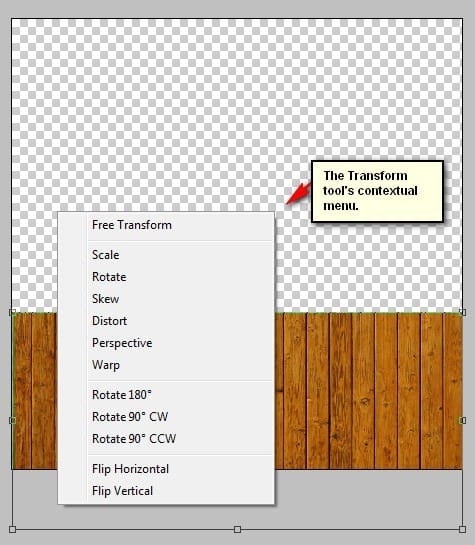Select the Perspective transform entry
The height and width of the screenshot is (545, 475).
click(166, 343)
